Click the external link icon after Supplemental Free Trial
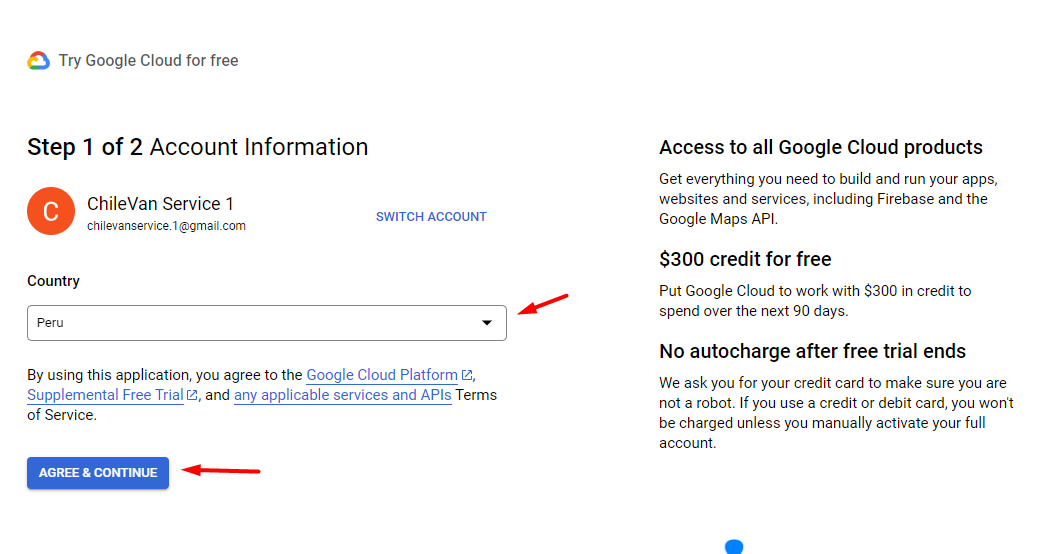 coord(192,395)
